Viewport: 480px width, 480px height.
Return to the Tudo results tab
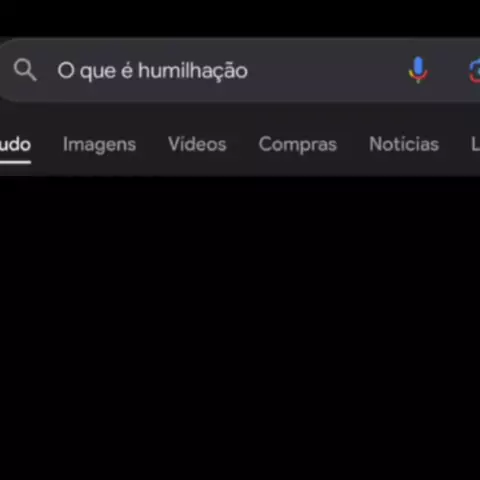pos(15,144)
